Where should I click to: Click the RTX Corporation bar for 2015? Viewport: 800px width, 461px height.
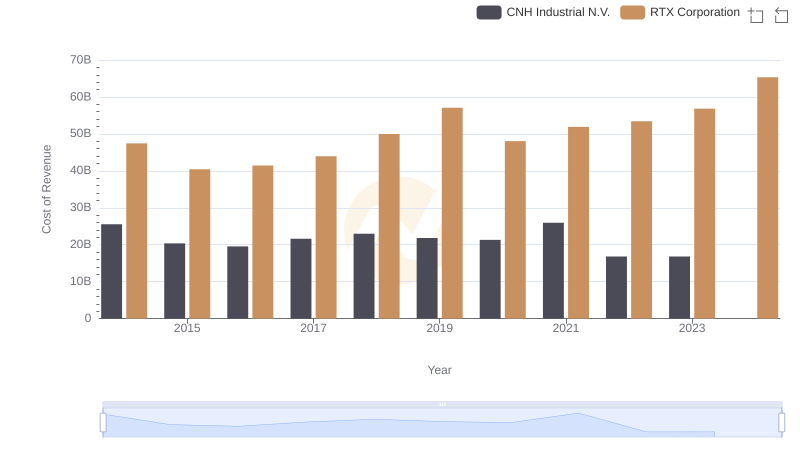(x=199, y=244)
